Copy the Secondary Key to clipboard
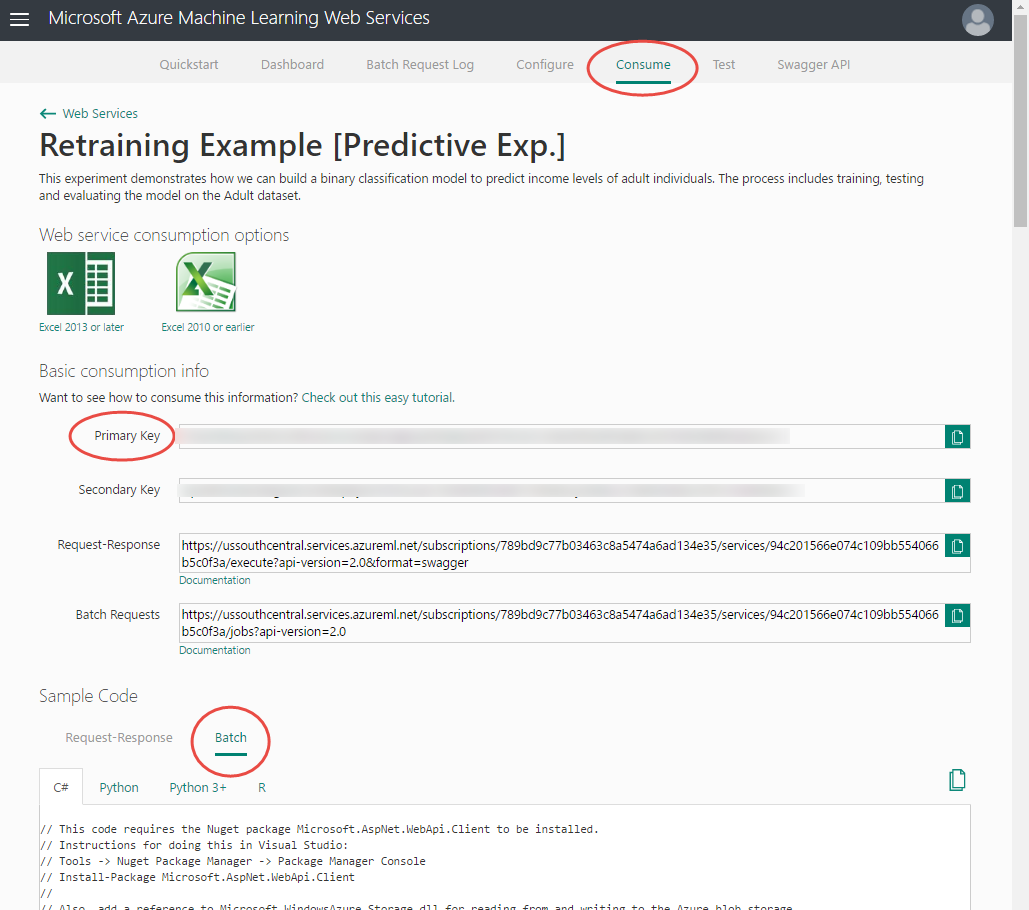This screenshot has width=1029, height=910. click(x=957, y=491)
